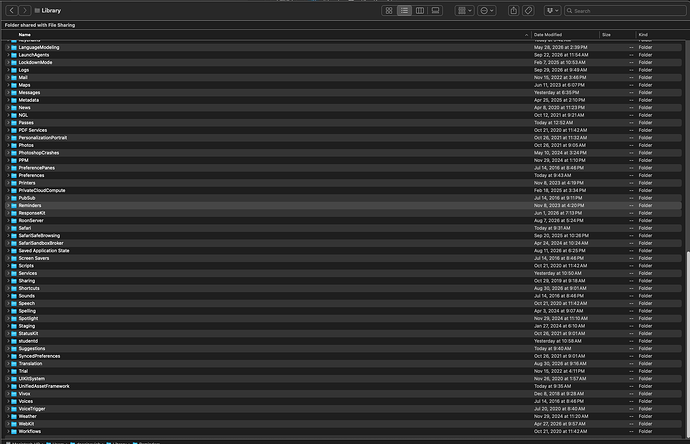690x444 pixels.
Task: Expand the Safari folder
Action: [x=8, y=228]
